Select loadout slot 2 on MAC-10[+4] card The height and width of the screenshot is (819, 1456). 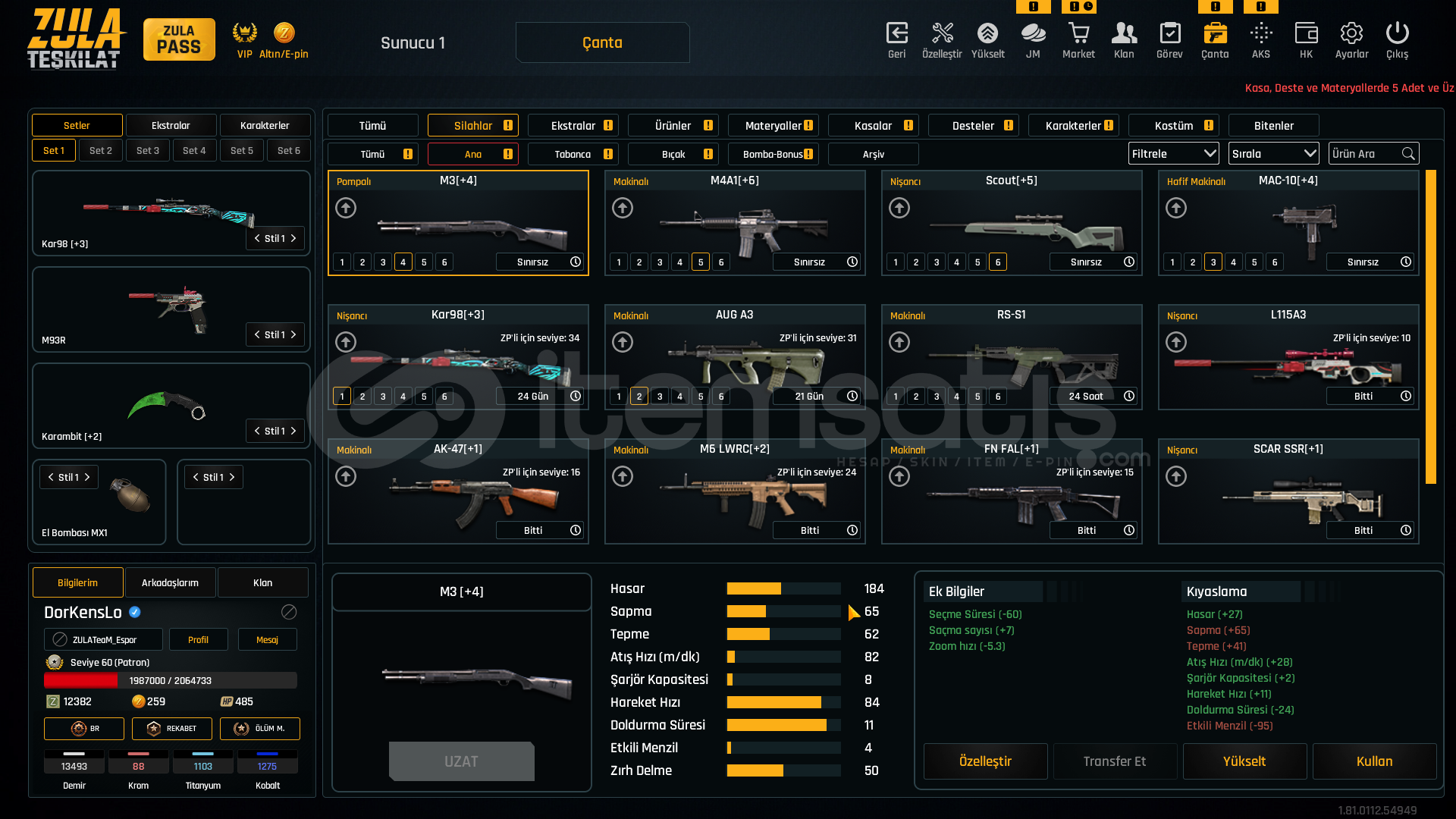pyautogui.click(x=1193, y=262)
